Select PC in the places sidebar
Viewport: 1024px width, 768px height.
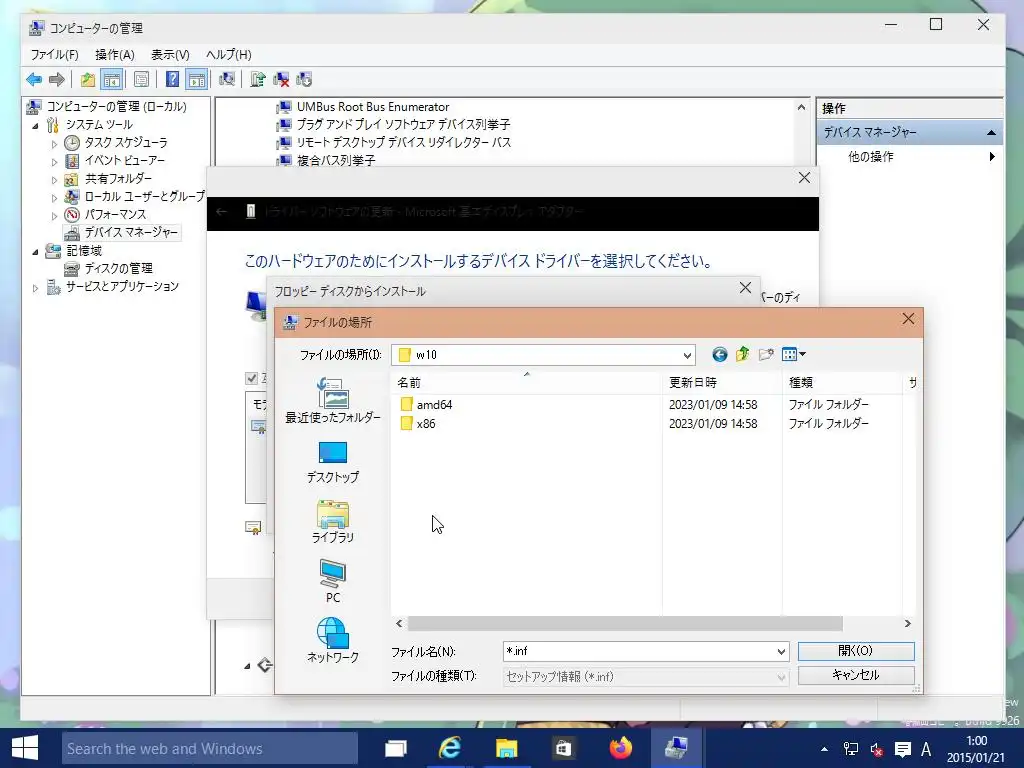(x=333, y=581)
